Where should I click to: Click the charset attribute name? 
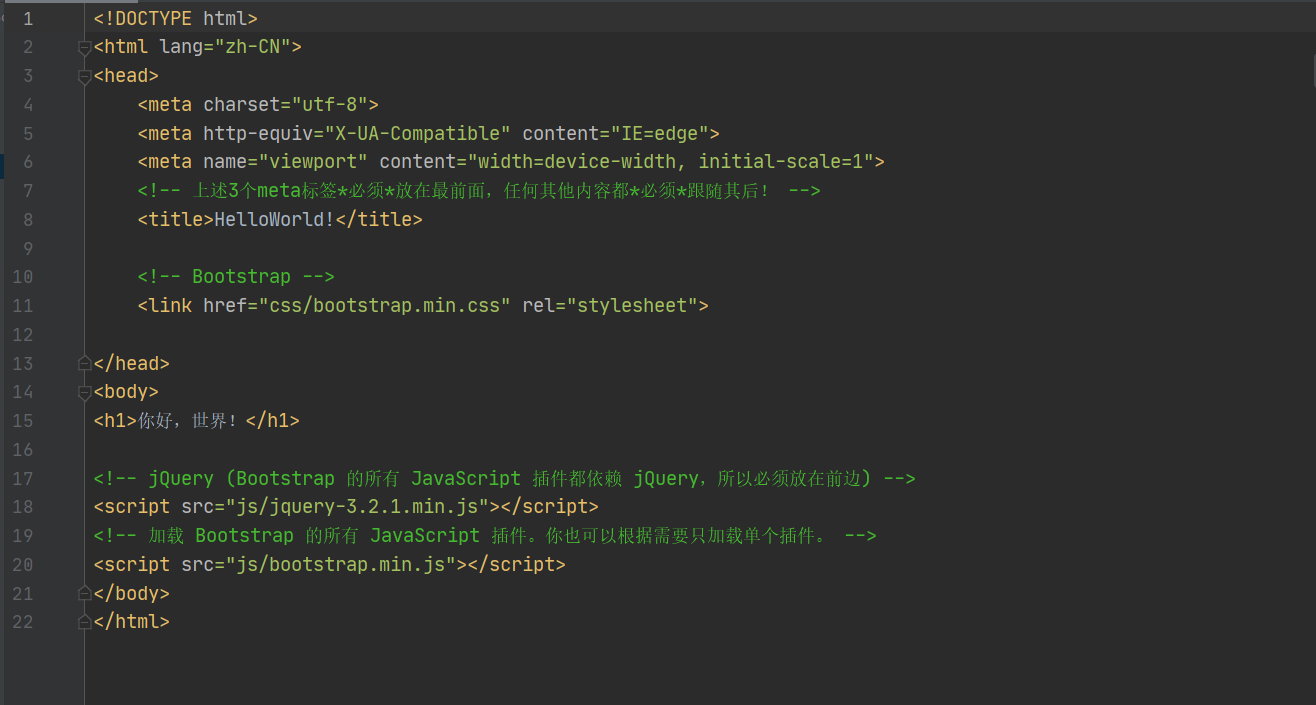tap(242, 104)
